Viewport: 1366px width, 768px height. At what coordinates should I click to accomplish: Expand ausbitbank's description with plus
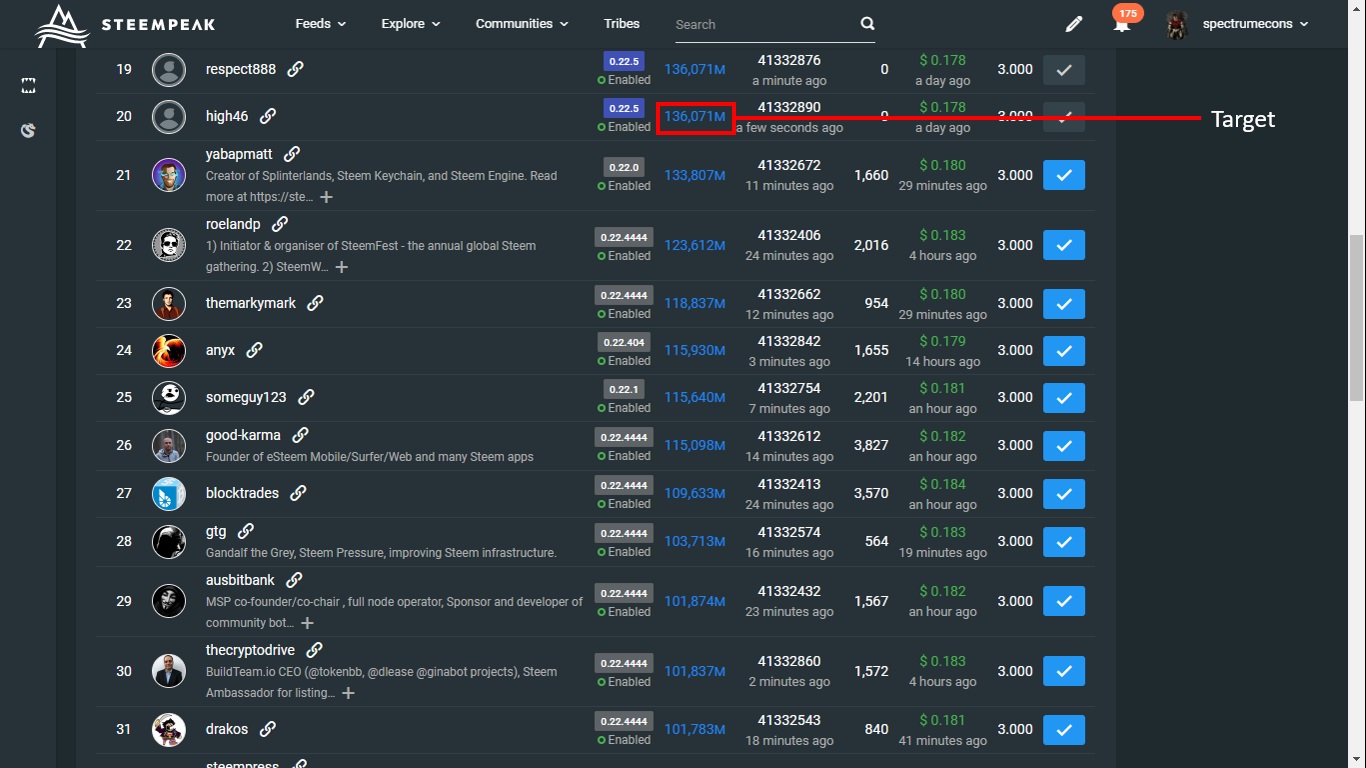[307, 623]
